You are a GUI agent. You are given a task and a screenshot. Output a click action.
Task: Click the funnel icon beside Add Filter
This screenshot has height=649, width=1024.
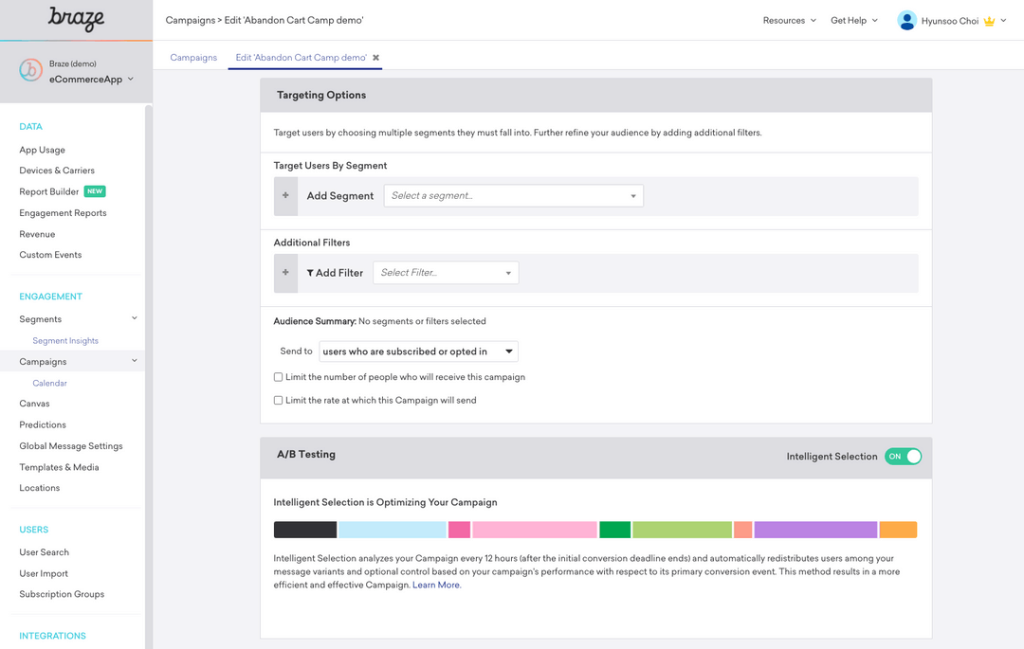[x=310, y=273]
